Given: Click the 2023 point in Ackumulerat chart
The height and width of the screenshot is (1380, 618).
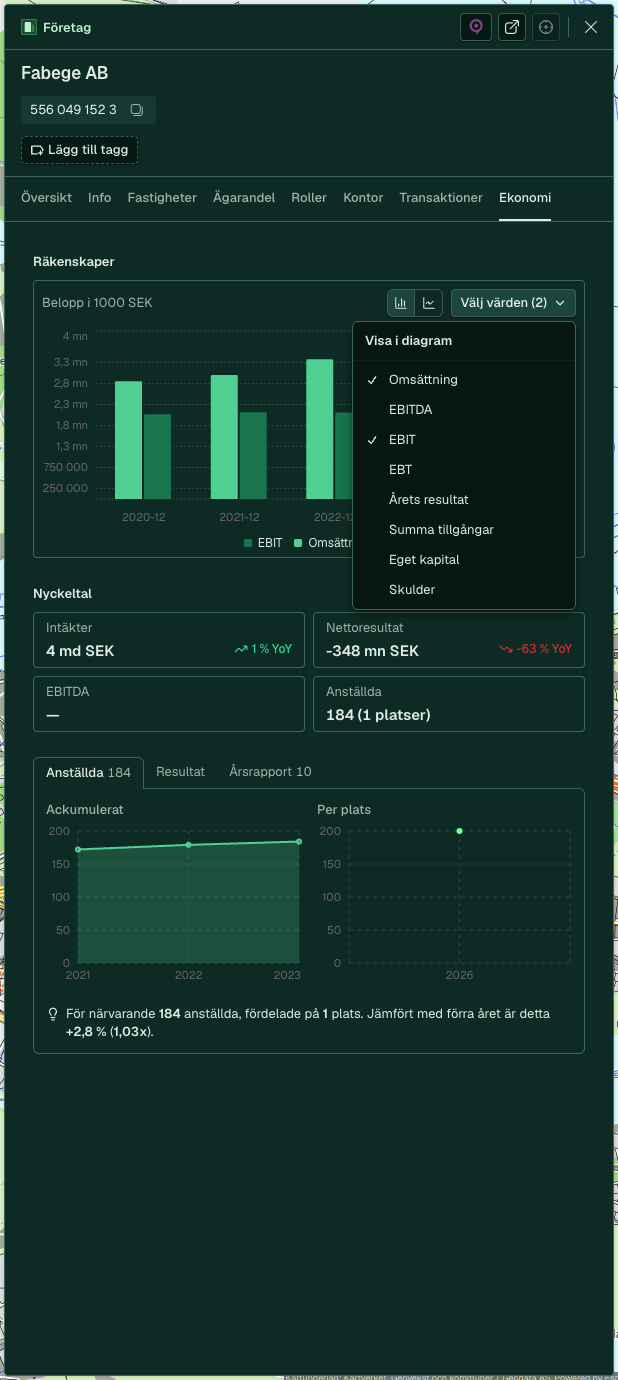Looking at the screenshot, I should point(298,841).
